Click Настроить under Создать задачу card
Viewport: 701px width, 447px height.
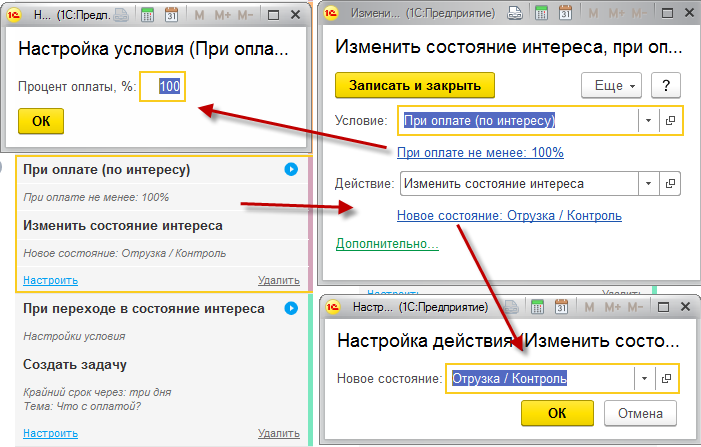pyautogui.click(x=51, y=433)
